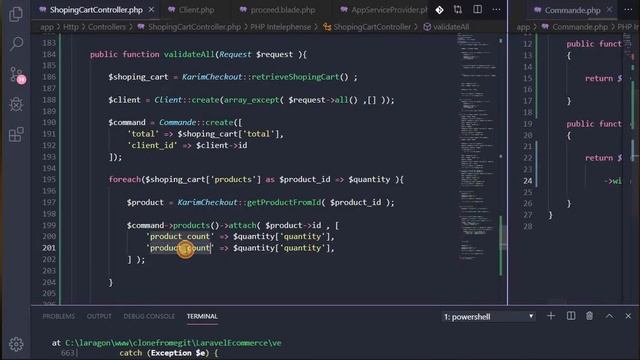Image resolution: width=640 pixels, height=360 pixels.
Task: Click 'product_count' on line 200
Action: [180, 236]
